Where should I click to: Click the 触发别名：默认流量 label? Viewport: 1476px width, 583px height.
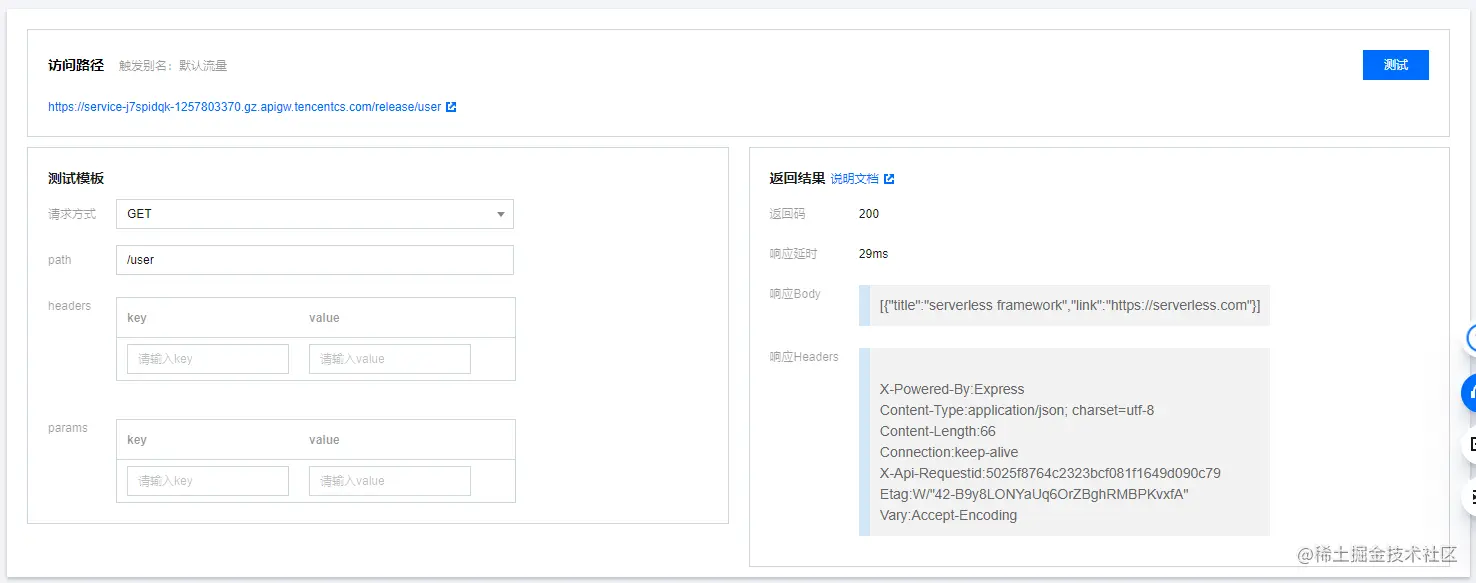[173, 66]
